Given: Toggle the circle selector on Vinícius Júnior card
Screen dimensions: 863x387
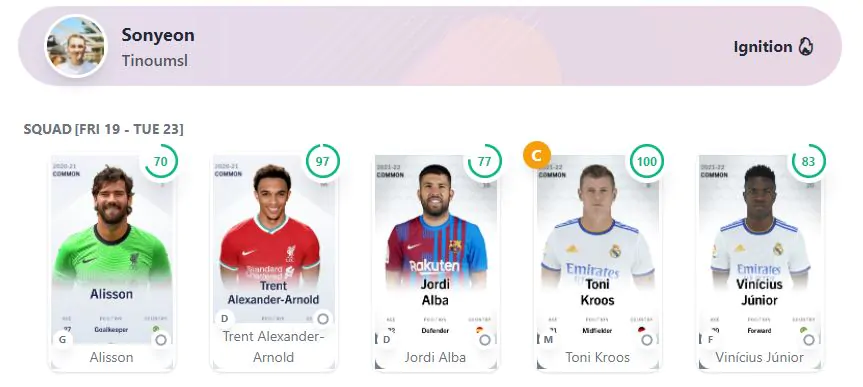Looking at the screenshot, I should click(809, 340).
